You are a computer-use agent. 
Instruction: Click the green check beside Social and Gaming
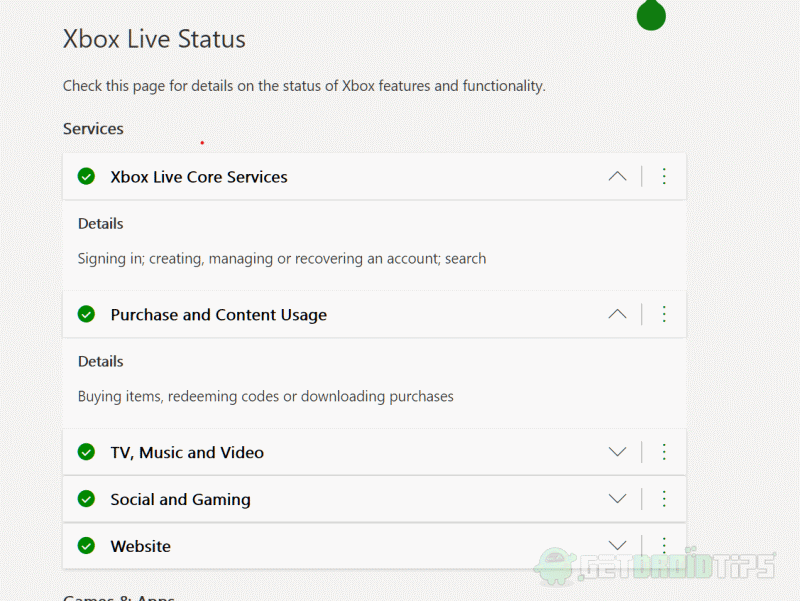pyautogui.click(x=86, y=499)
